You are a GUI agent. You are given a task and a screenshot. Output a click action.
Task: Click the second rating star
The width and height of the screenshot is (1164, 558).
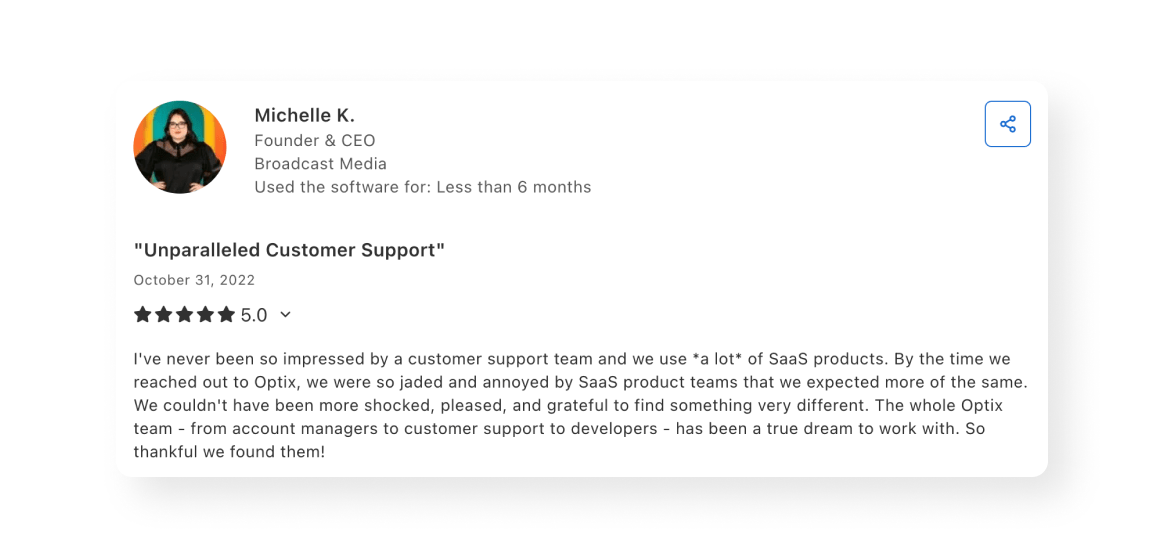(164, 314)
